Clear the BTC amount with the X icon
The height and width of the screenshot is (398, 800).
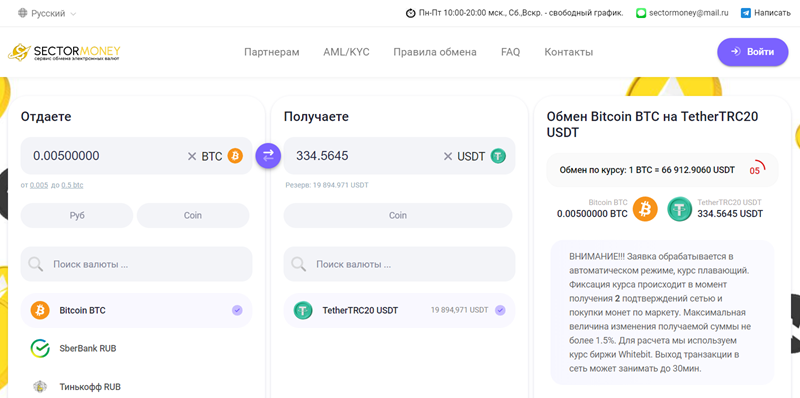[192, 157]
